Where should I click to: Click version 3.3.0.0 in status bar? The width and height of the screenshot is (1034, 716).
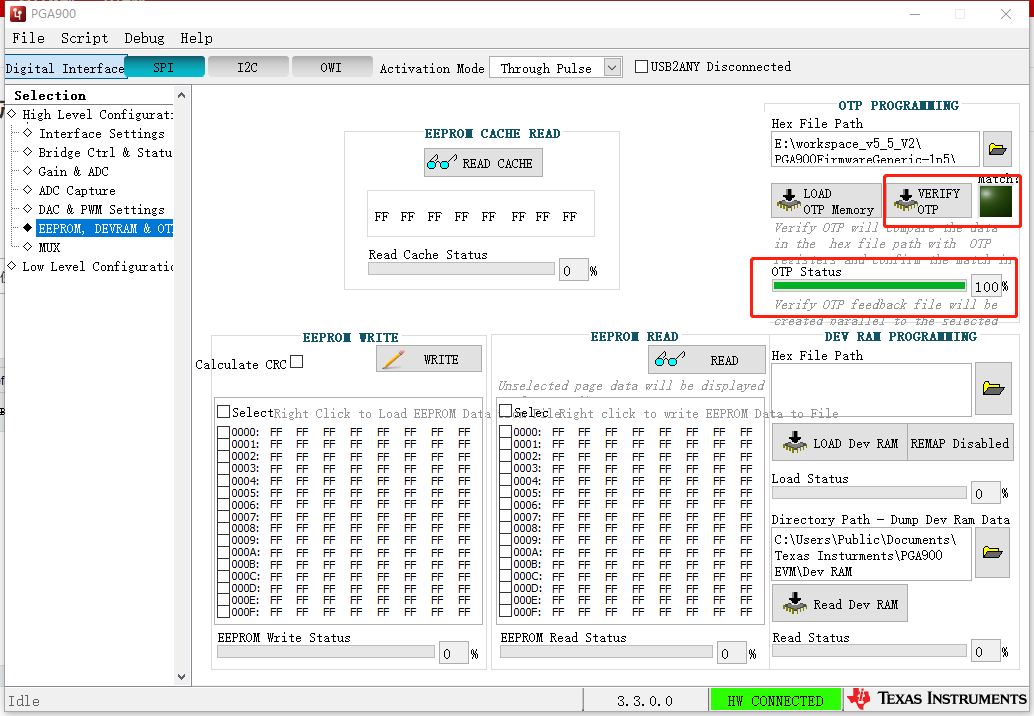pos(645,701)
